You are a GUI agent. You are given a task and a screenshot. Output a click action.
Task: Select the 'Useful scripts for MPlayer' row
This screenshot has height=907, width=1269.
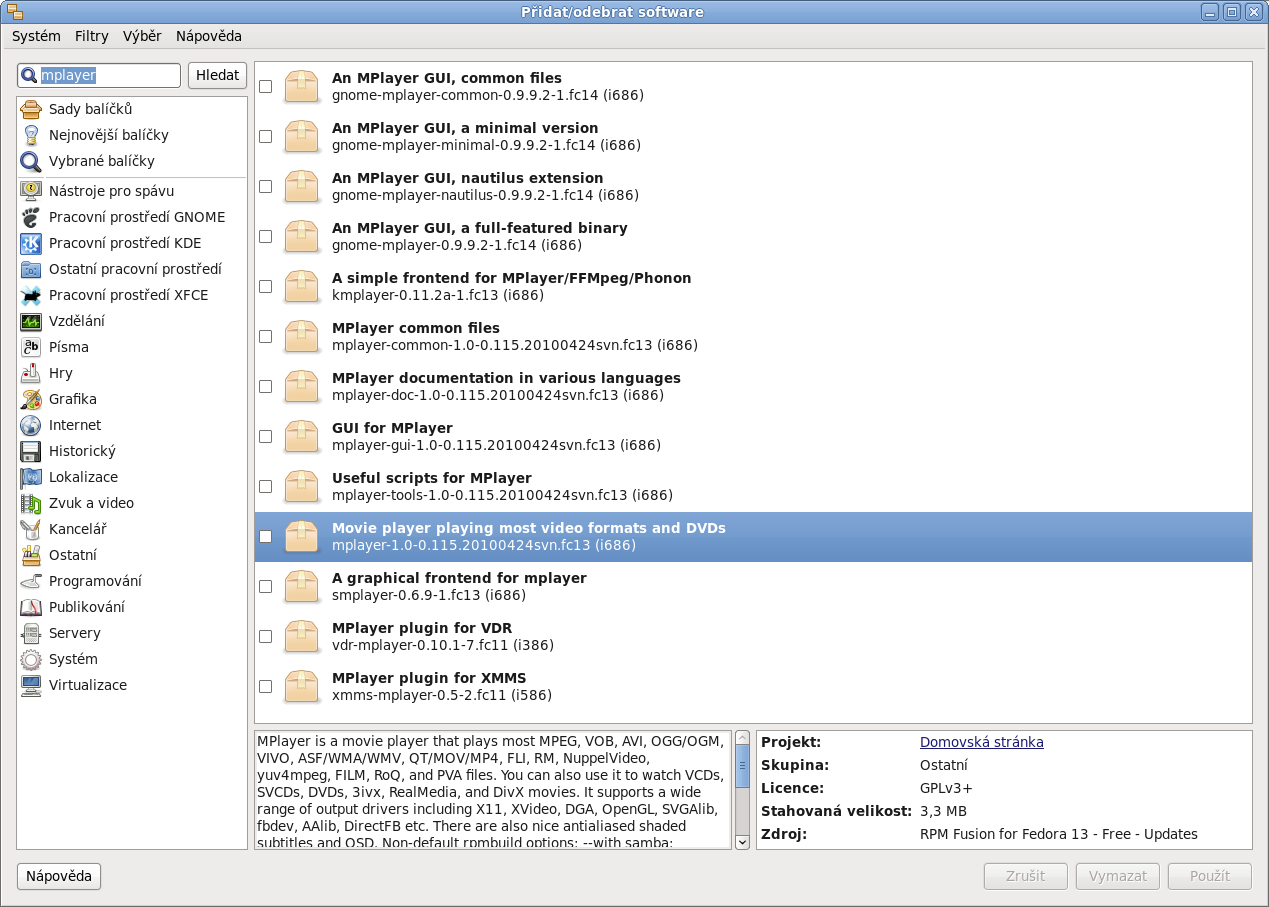[753, 486]
